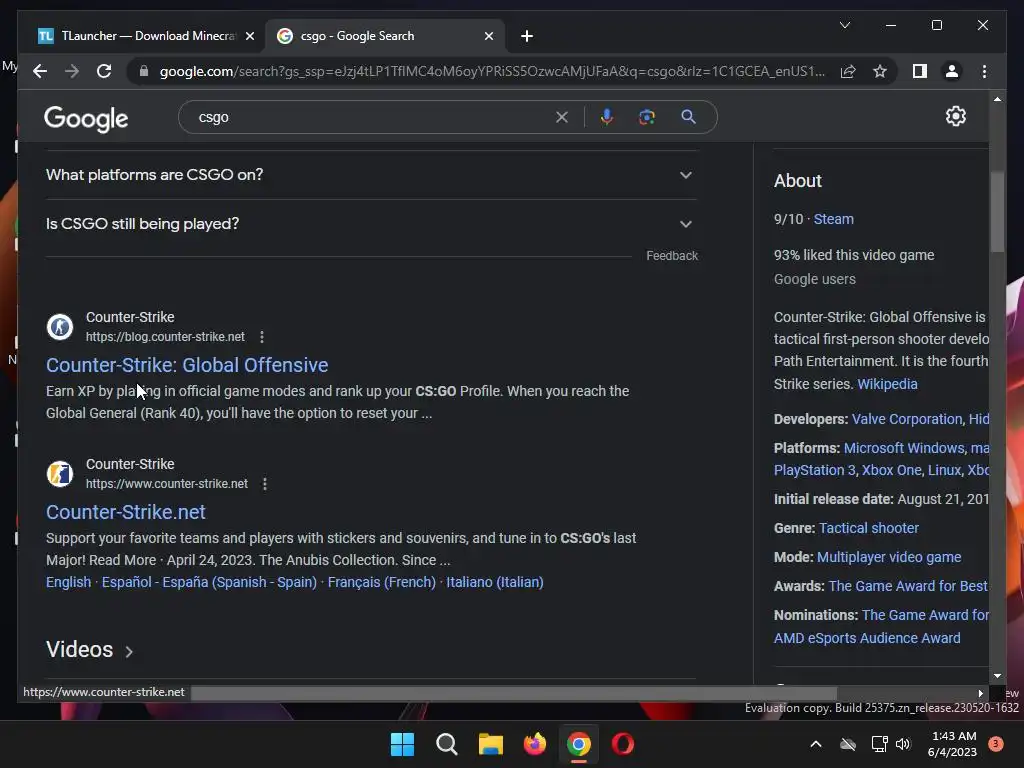
Task: Open Chrome side panel
Action: [x=920, y=71]
